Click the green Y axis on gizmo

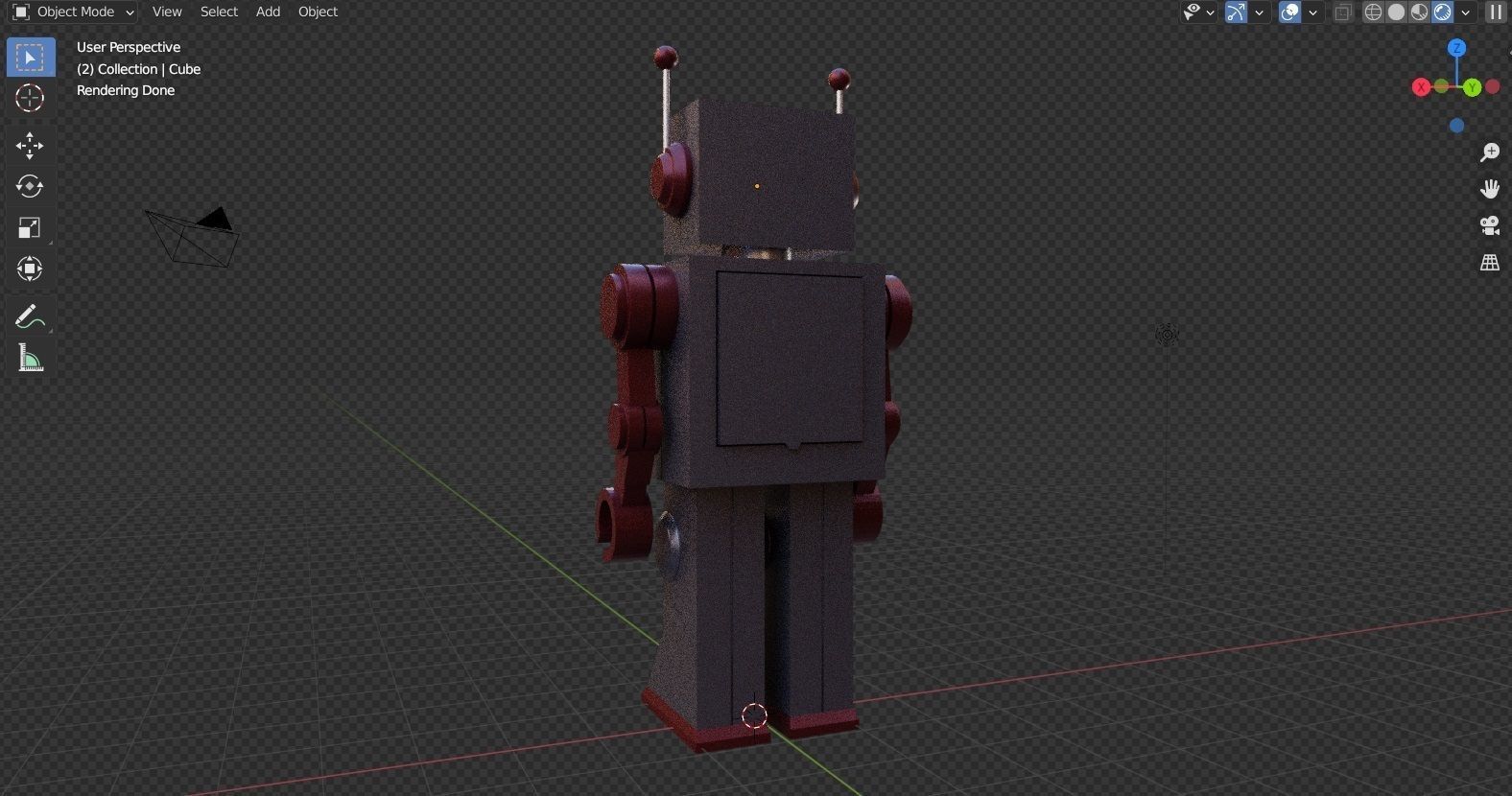point(1473,87)
